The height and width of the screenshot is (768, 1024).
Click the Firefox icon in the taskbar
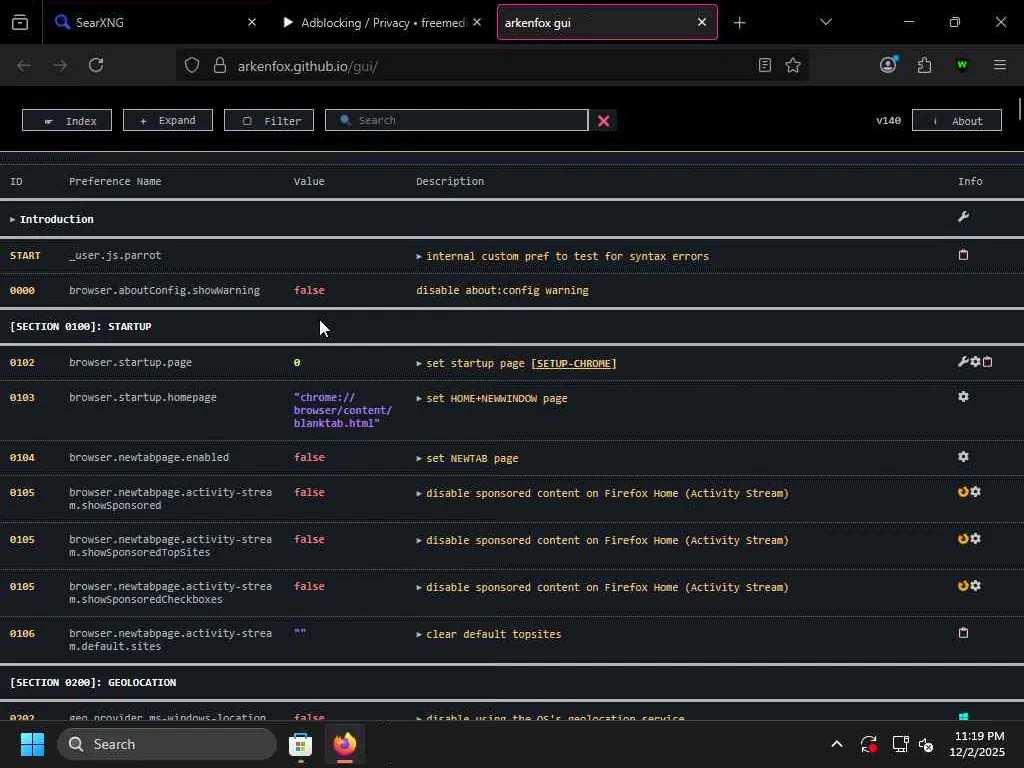tap(345, 744)
